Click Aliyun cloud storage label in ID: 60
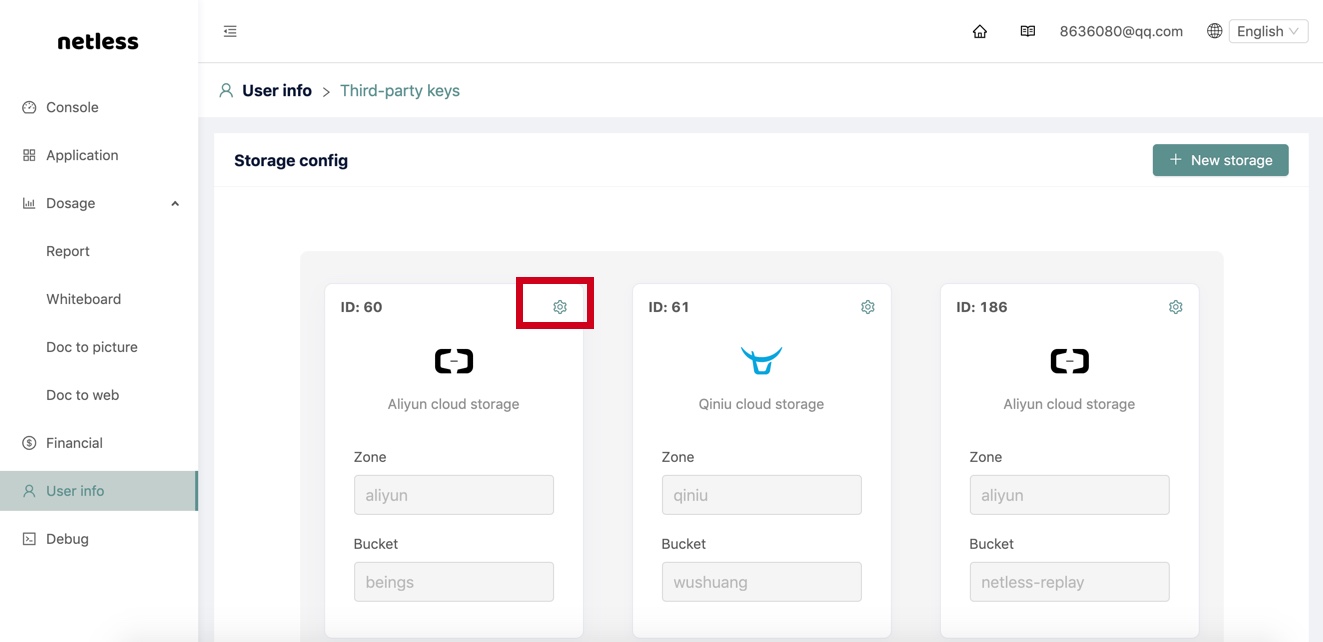Screen dimensions: 1323x642 (x=454, y=404)
